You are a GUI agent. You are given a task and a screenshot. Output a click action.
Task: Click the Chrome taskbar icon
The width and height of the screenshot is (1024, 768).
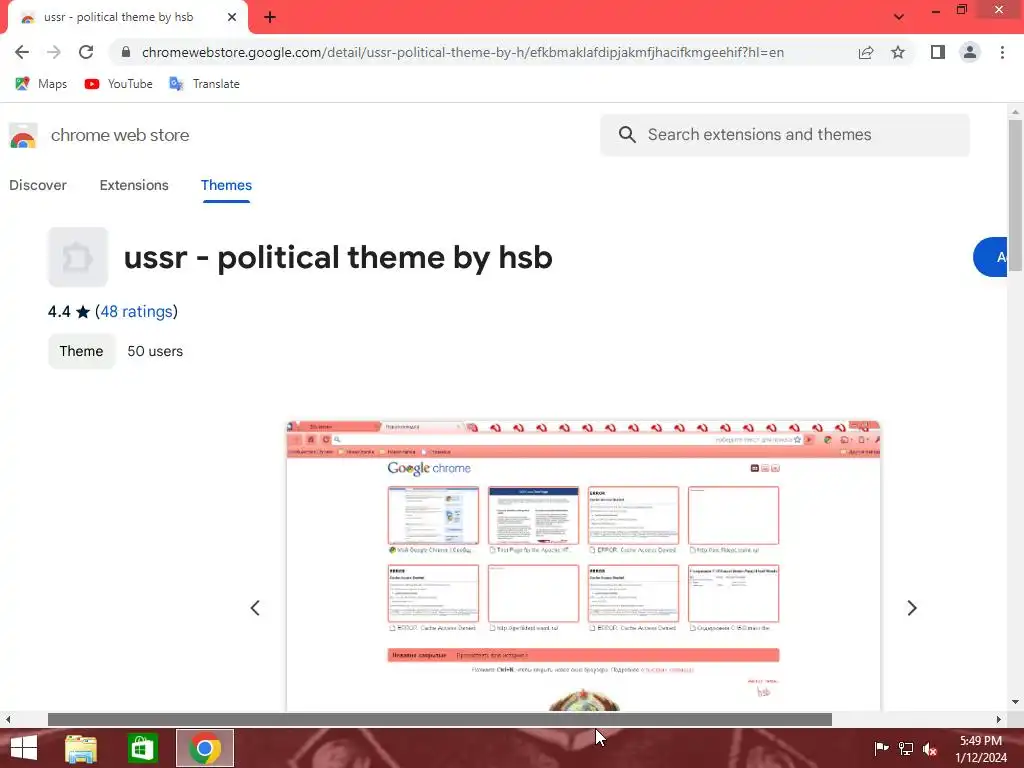click(204, 748)
